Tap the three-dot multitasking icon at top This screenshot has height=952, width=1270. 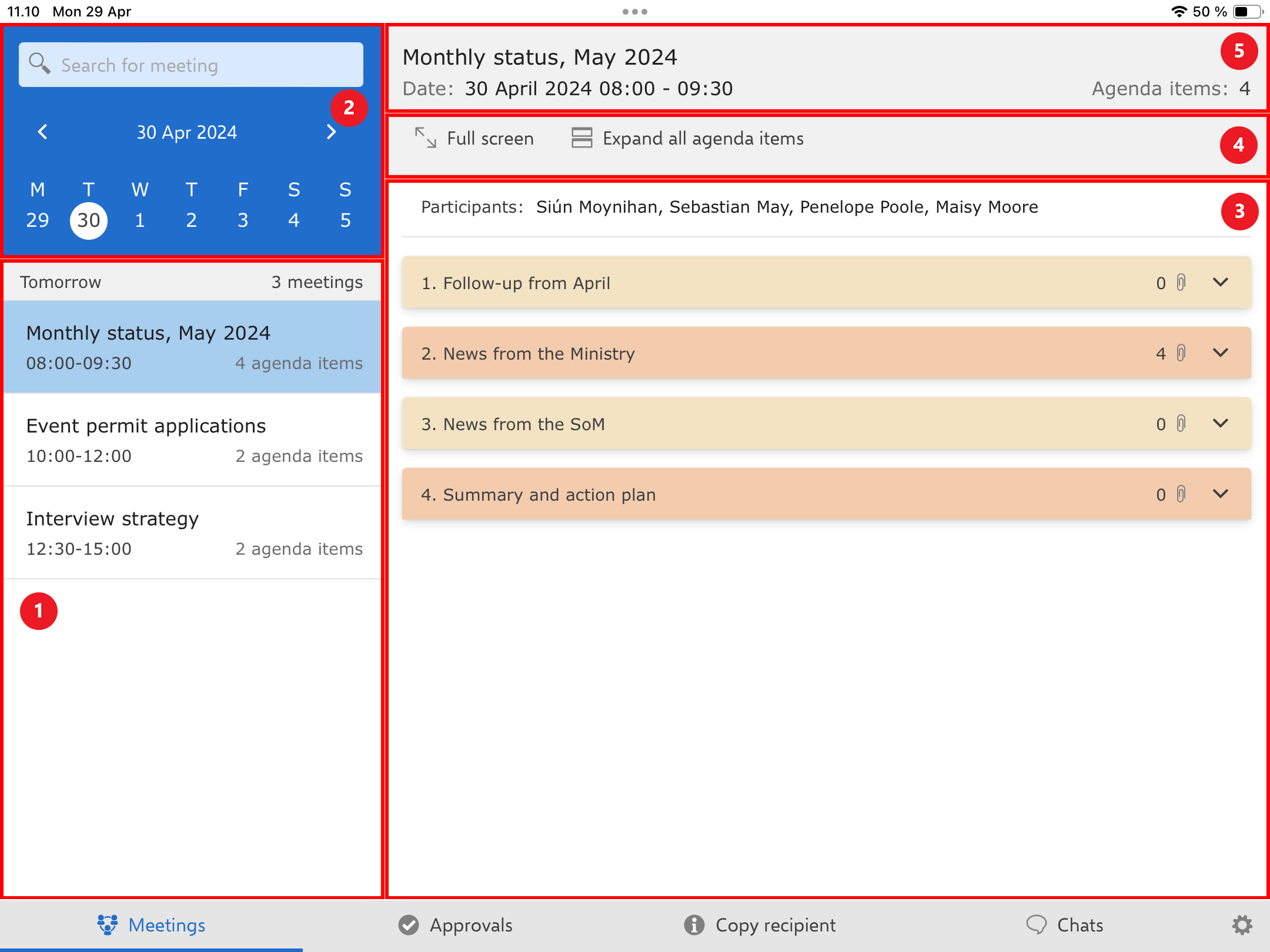click(x=634, y=11)
